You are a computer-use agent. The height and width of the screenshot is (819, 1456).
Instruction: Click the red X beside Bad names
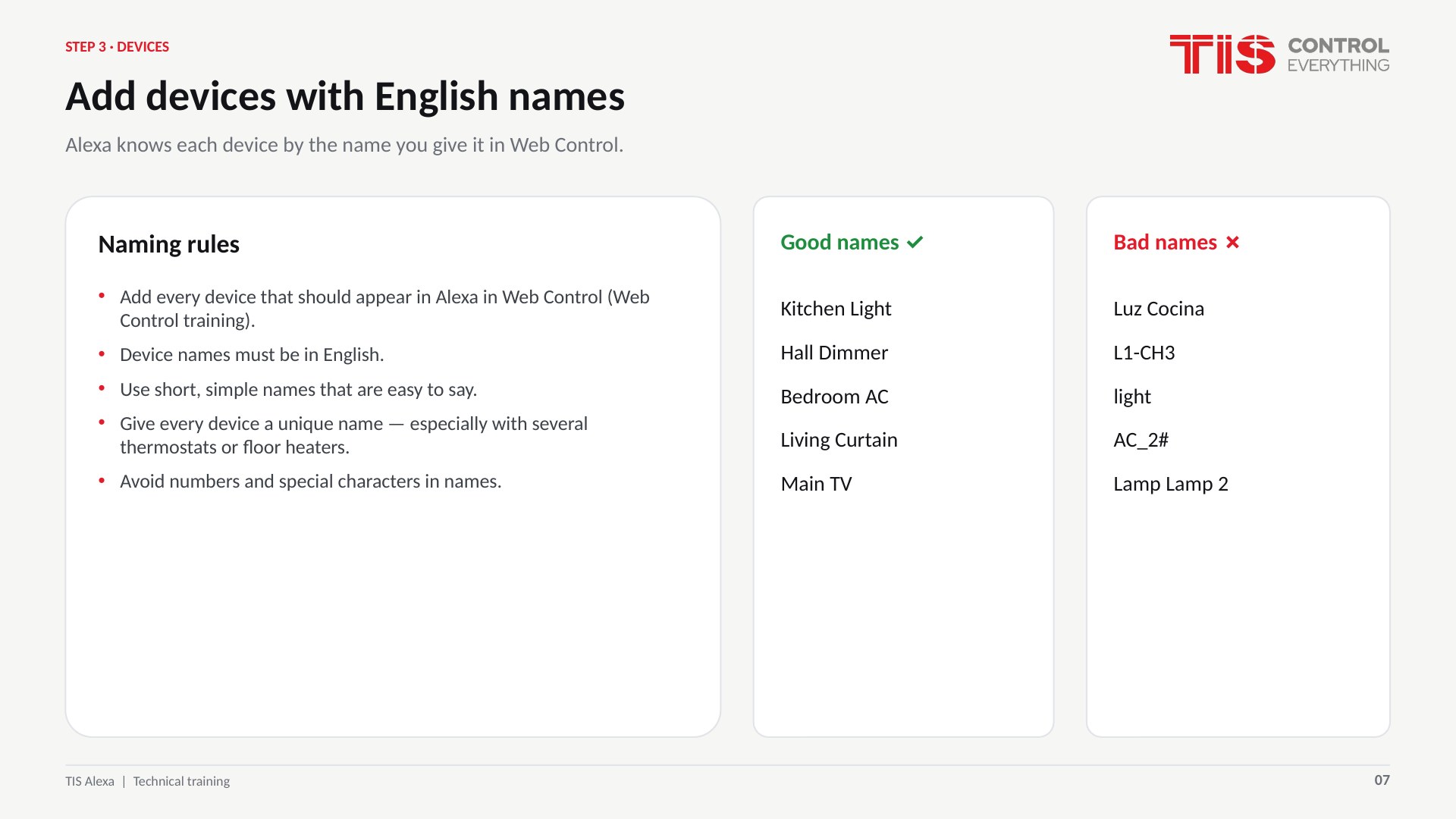(x=1232, y=243)
